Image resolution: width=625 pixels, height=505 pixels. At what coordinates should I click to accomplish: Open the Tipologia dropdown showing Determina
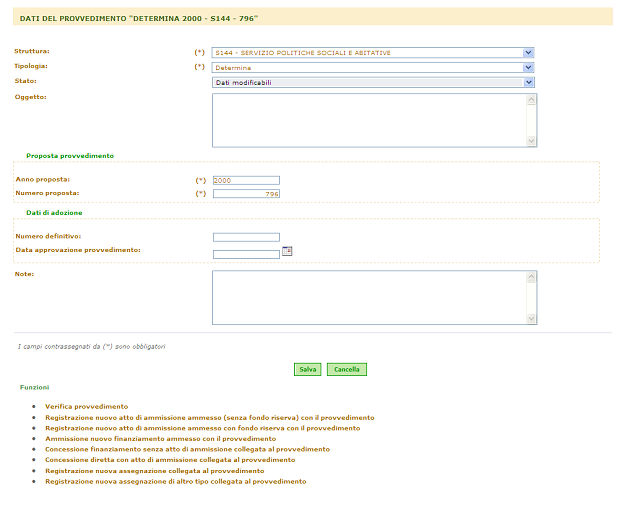coord(373,68)
